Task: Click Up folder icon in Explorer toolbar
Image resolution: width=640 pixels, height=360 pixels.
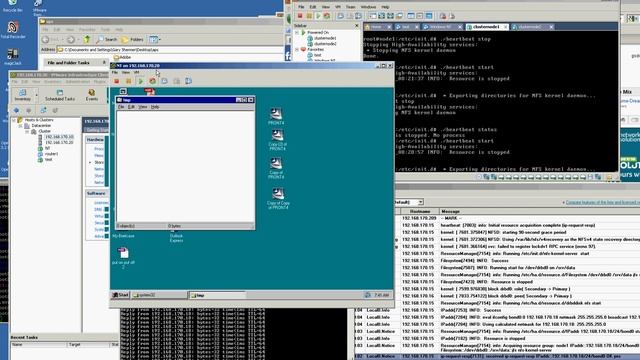Action: pyautogui.click(x=87, y=40)
